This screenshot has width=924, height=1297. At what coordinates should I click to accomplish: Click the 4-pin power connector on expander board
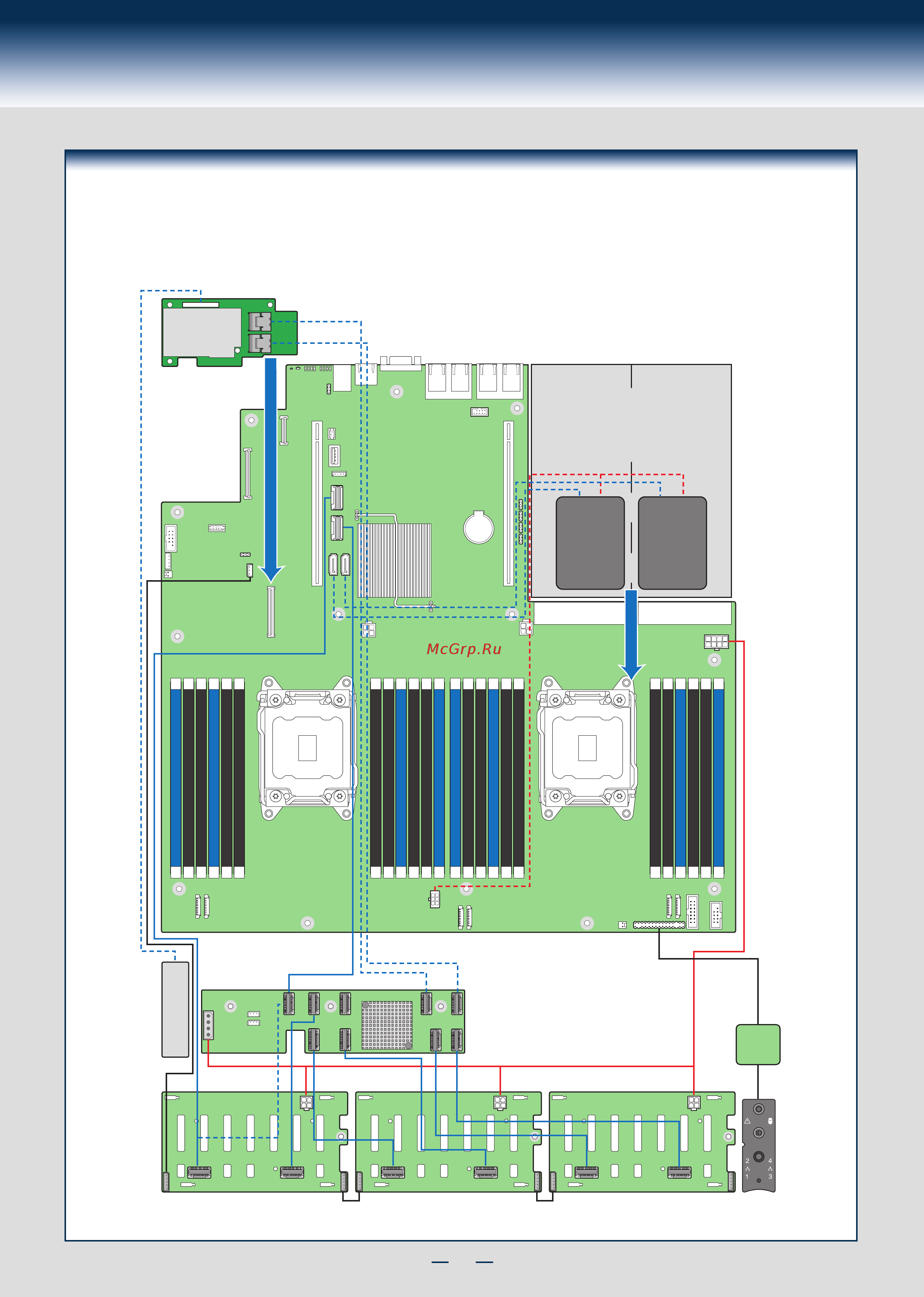click(x=208, y=1025)
